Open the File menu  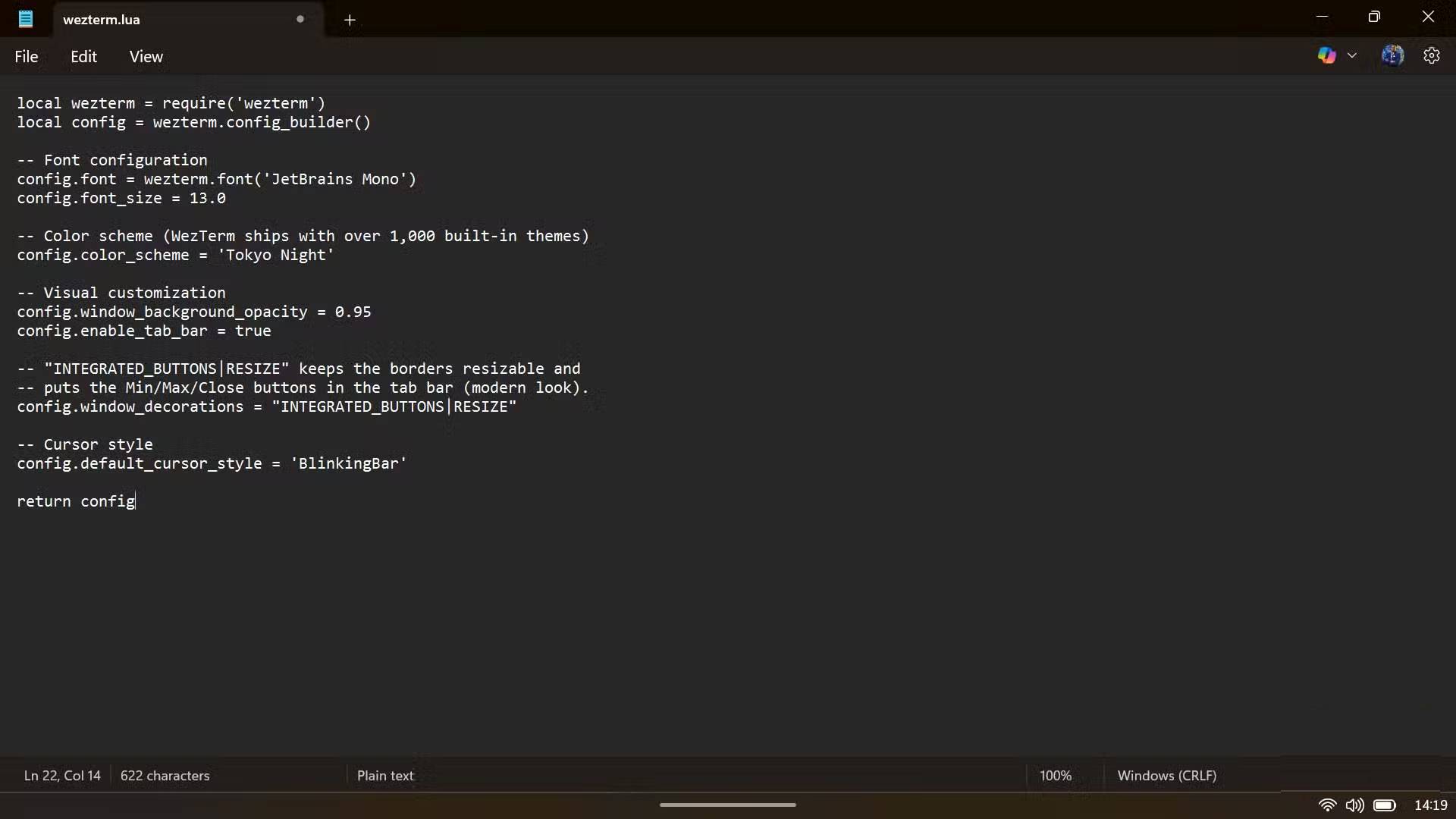pyautogui.click(x=27, y=57)
